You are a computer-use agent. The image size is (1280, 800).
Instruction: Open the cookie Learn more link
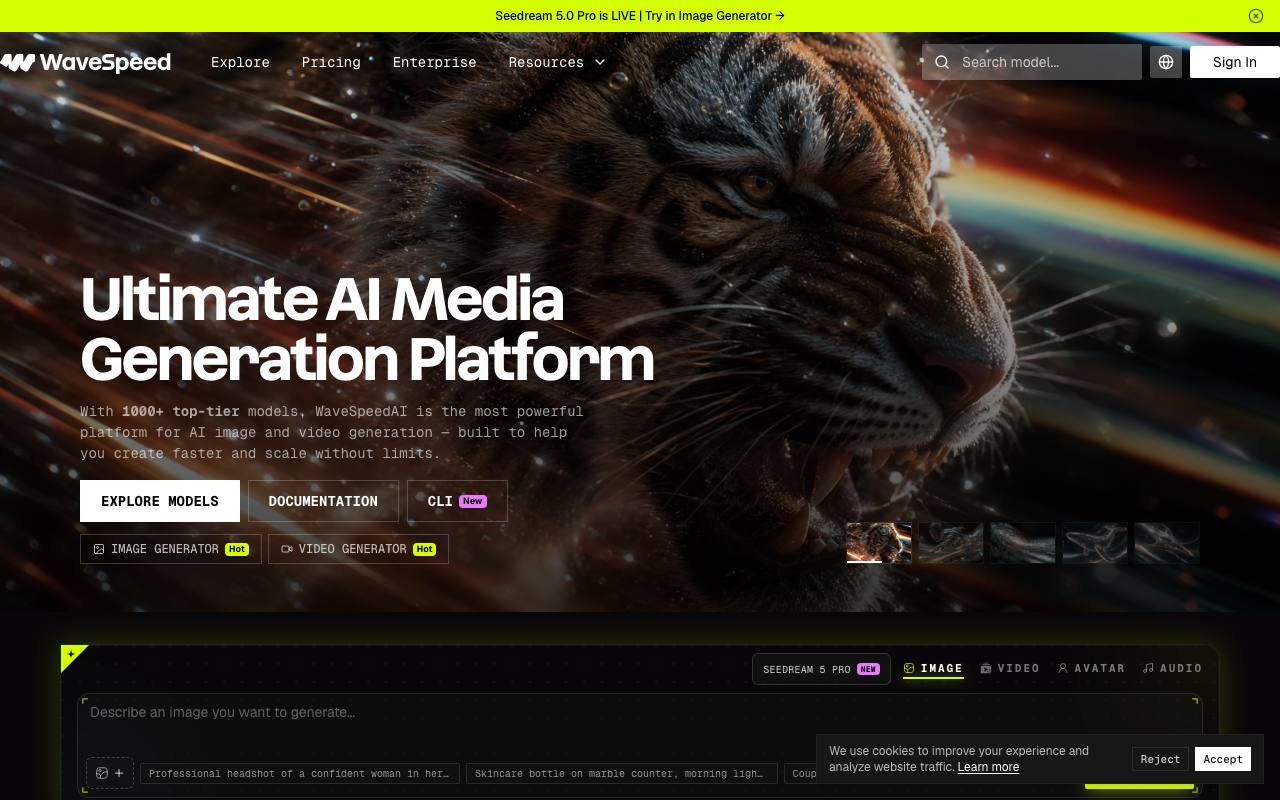click(988, 767)
